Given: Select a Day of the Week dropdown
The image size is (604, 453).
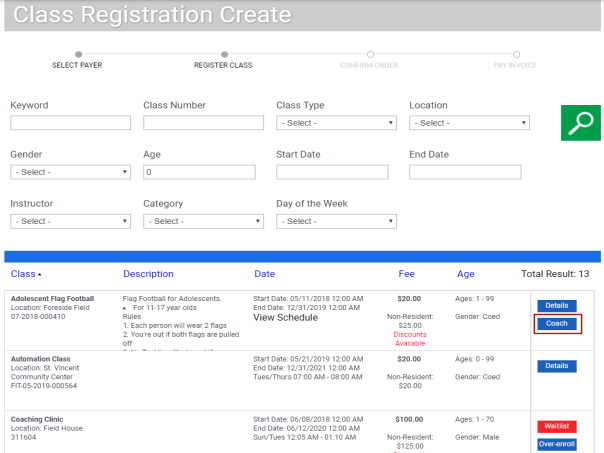Looking at the screenshot, I should coord(336,221).
